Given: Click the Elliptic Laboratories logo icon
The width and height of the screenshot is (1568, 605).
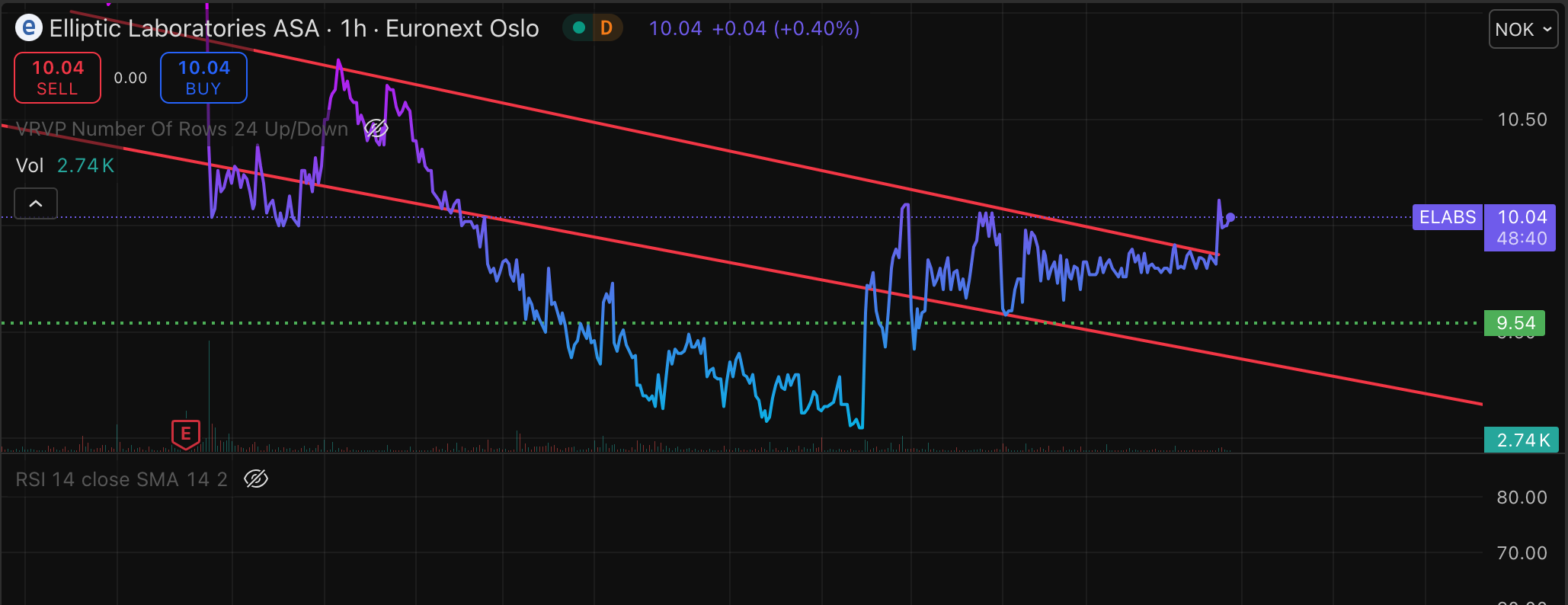Looking at the screenshot, I should (29, 28).
